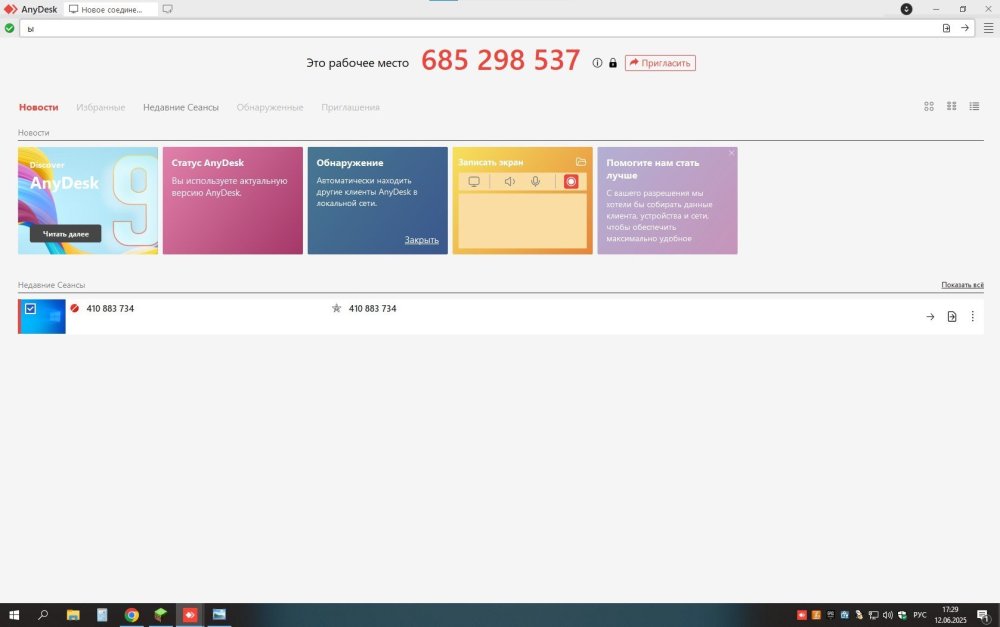
Task: Click the РУС language indicator in the tray
Action: 920,615
